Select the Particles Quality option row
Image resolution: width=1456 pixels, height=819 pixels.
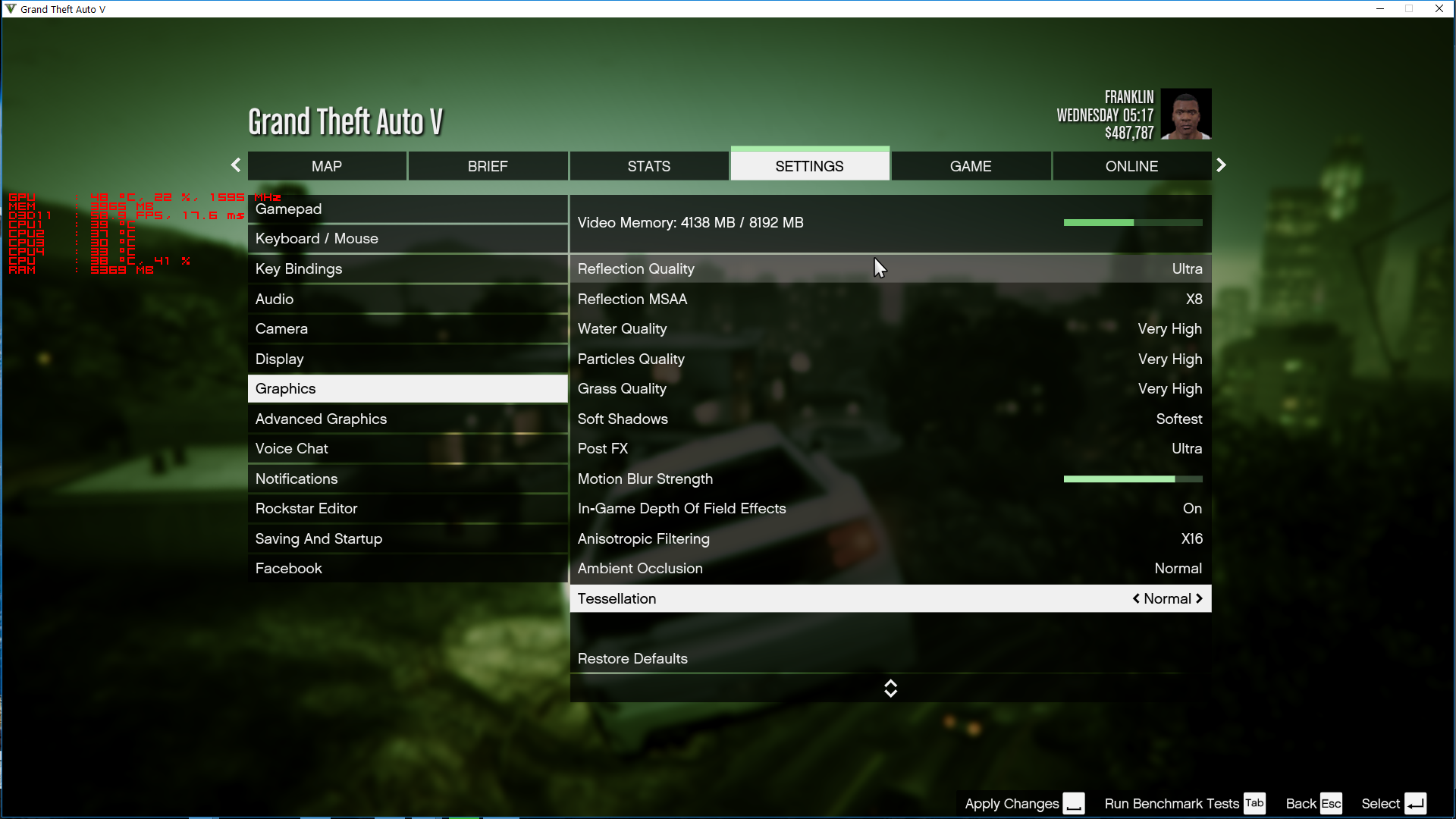point(890,359)
